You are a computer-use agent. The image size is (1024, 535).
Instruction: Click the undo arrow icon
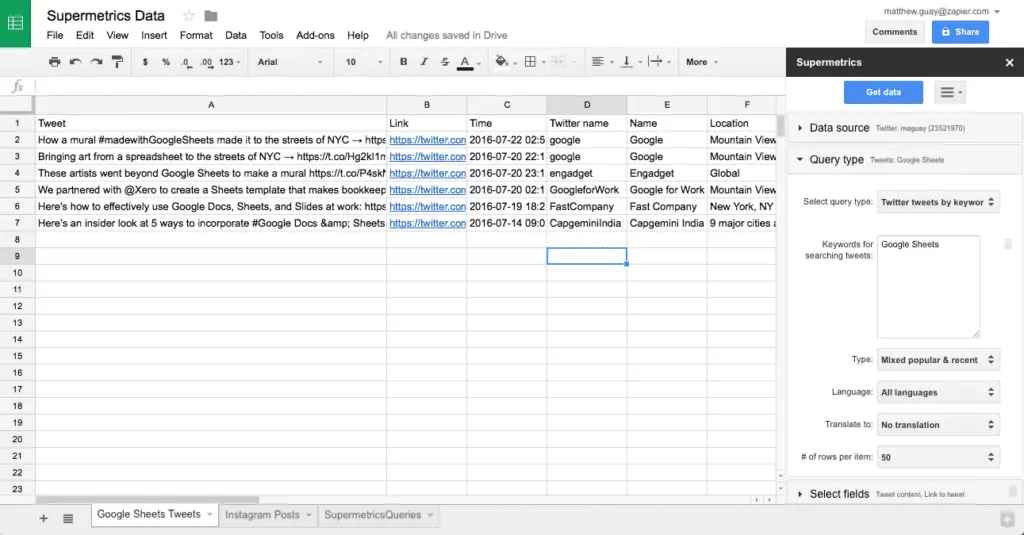(x=76, y=62)
